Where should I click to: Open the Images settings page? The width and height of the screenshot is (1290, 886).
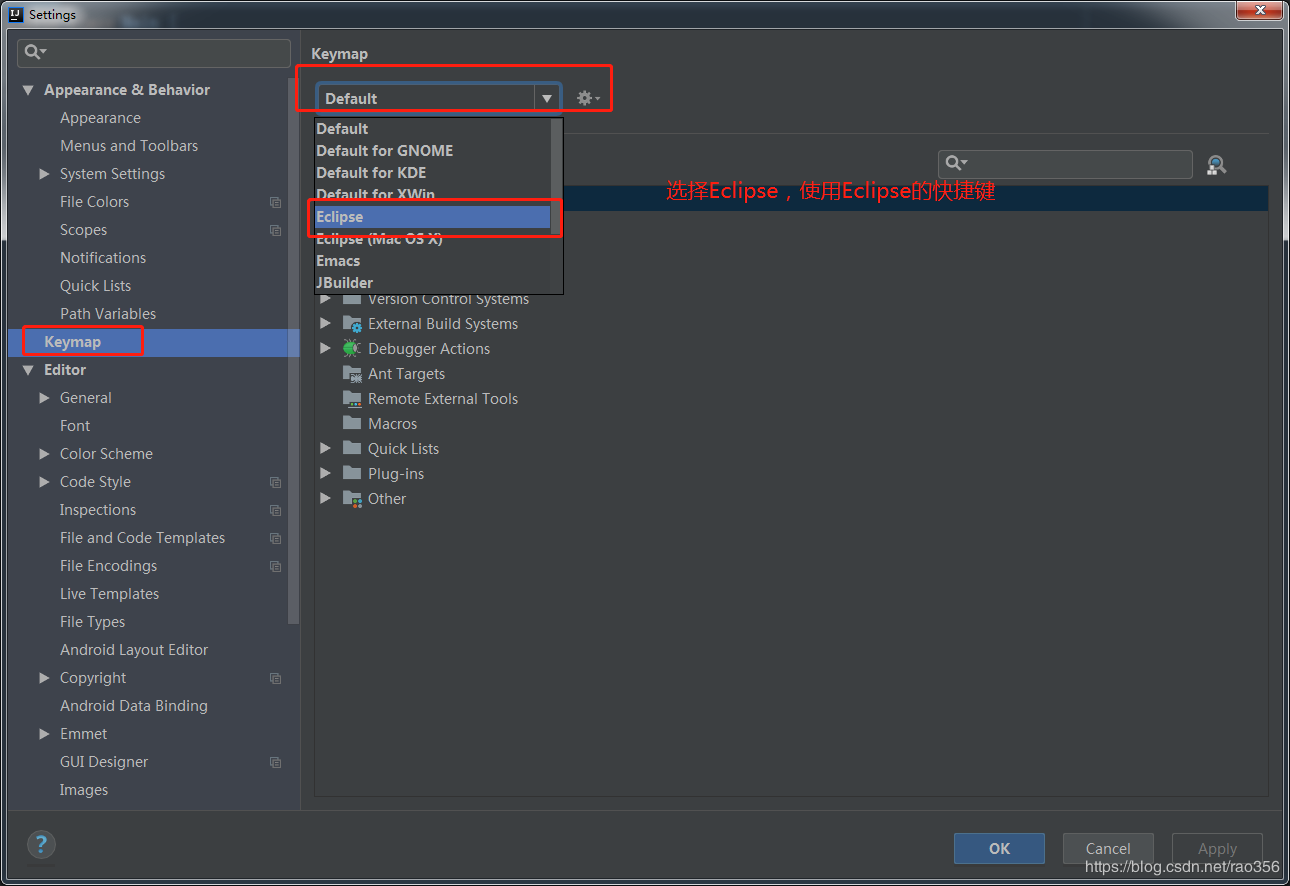pos(84,790)
